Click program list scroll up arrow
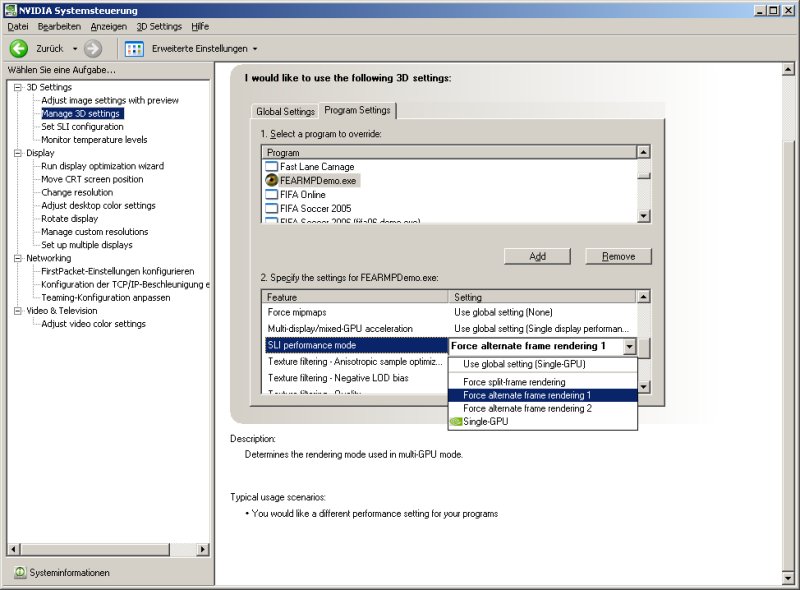This screenshot has width=800, height=590. (644, 152)
